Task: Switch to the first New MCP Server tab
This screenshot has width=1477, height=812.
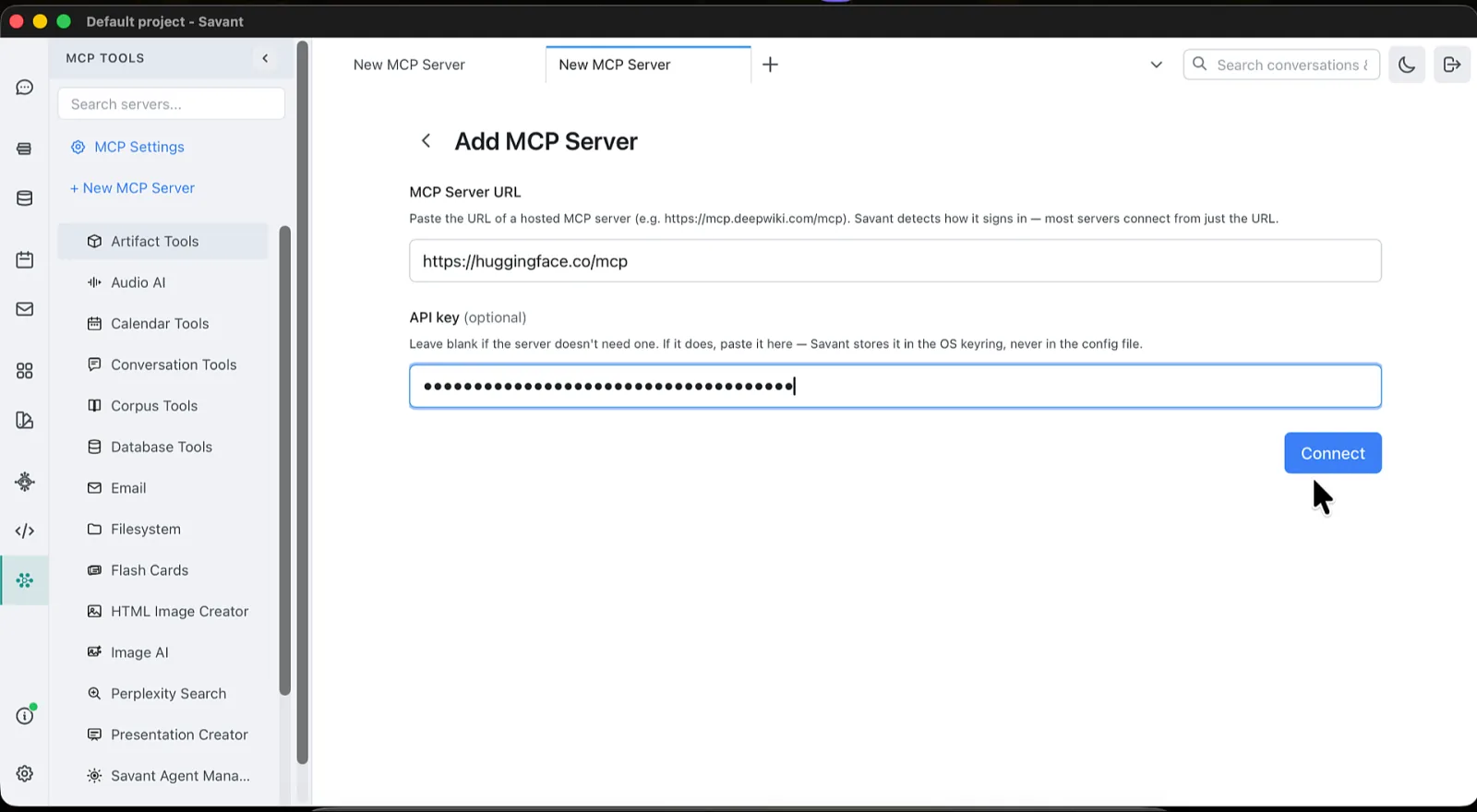Action: (409, 65)
